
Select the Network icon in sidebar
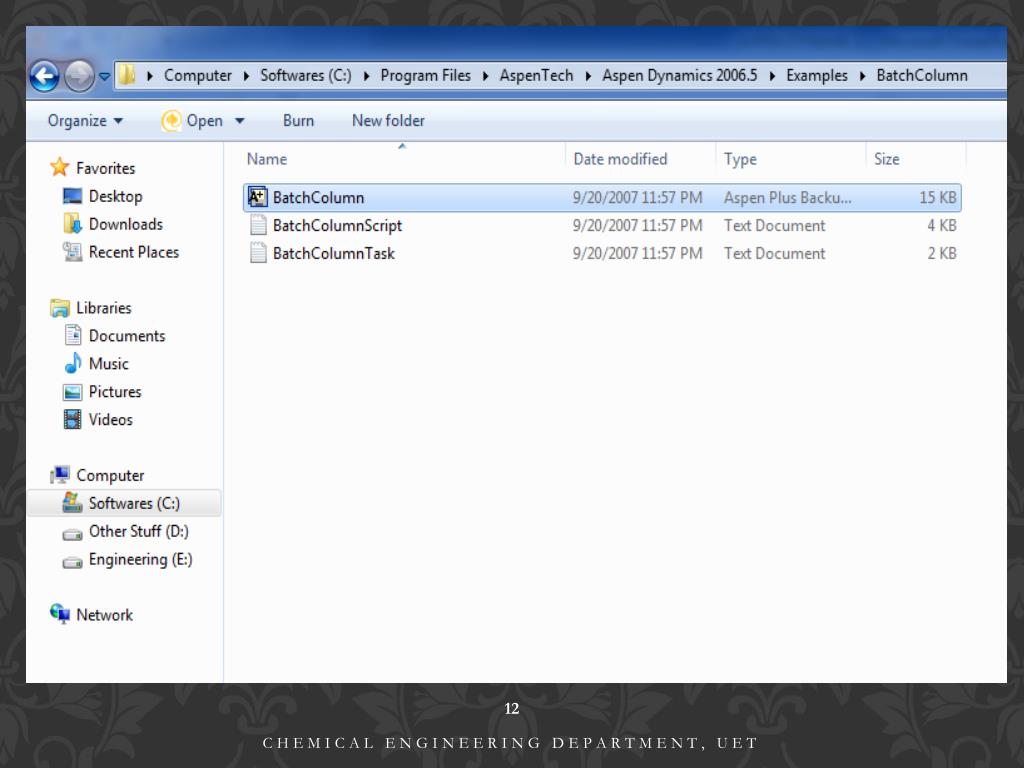(61, 614)
